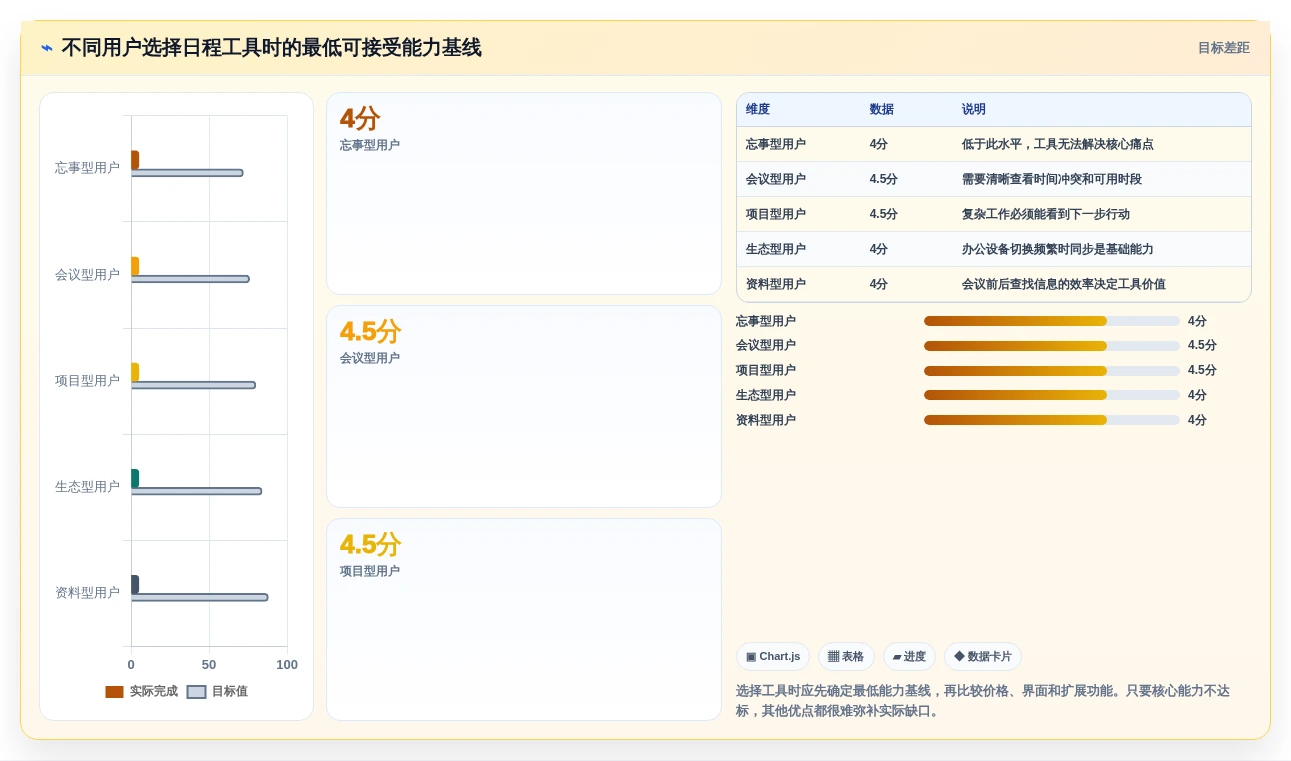Select the 会议型用户 table row cell
The width and height of the screenshot is (1291, 761).
coord(776,179)
